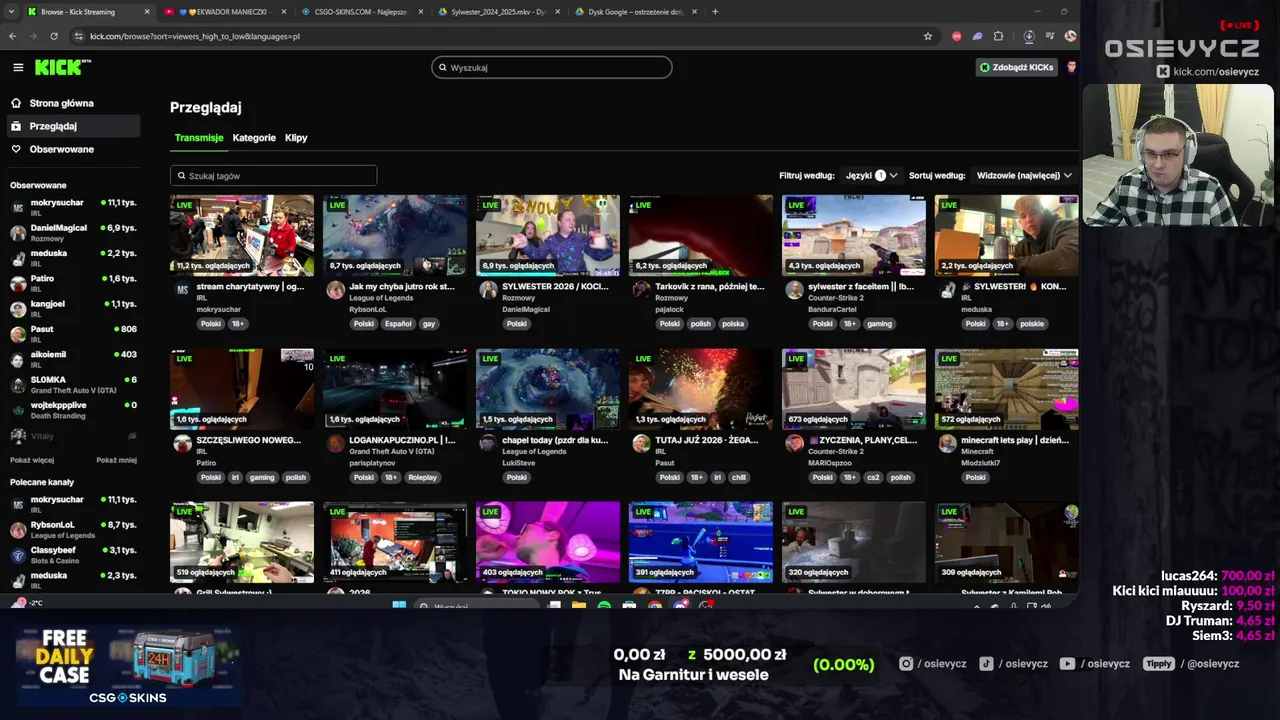Open Spotify from the taskbar
Screen dimensions: 1280x720
(604, 606)
